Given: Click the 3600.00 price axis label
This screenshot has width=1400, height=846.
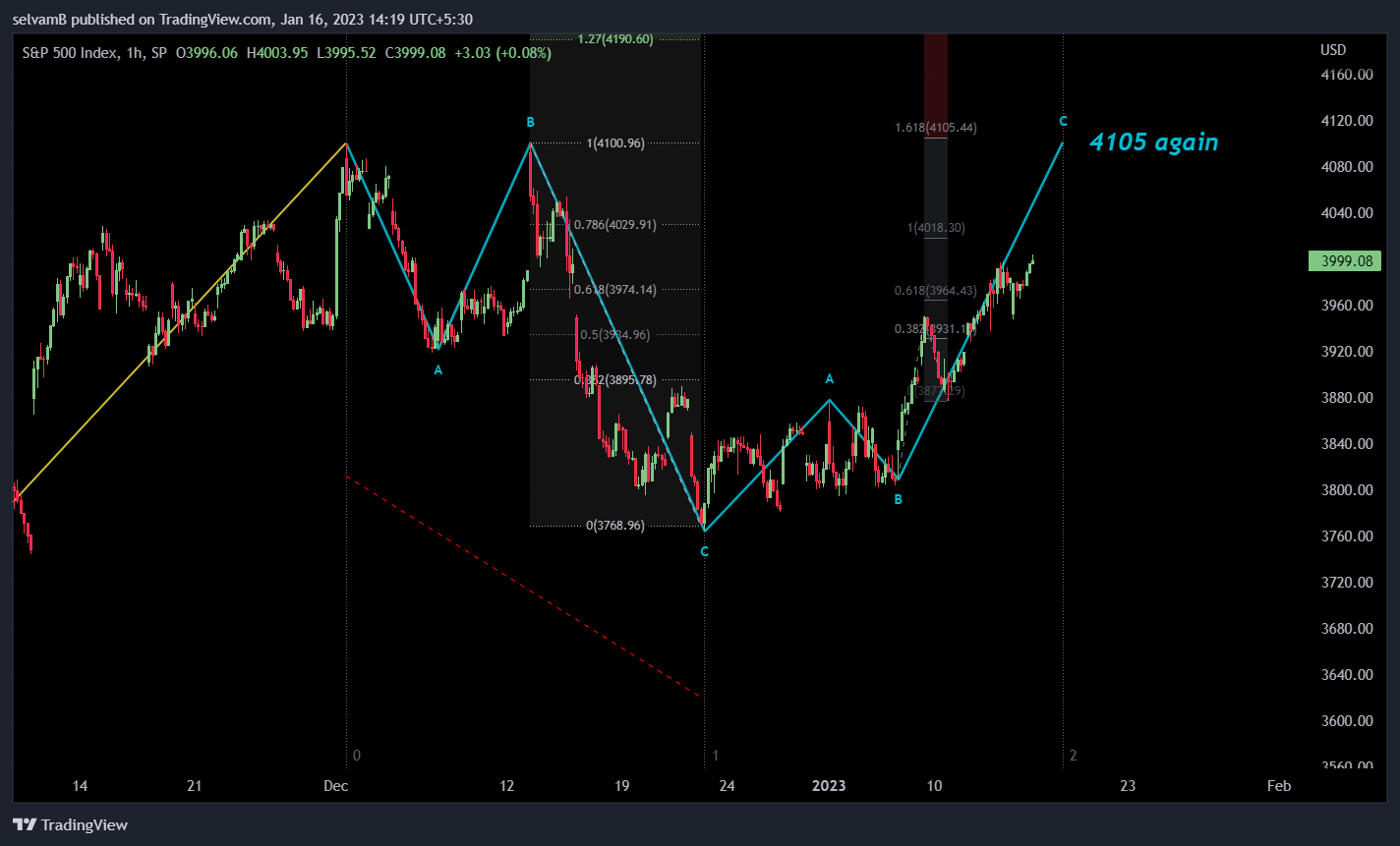Looking at the screenshot, I should 1347,721.
